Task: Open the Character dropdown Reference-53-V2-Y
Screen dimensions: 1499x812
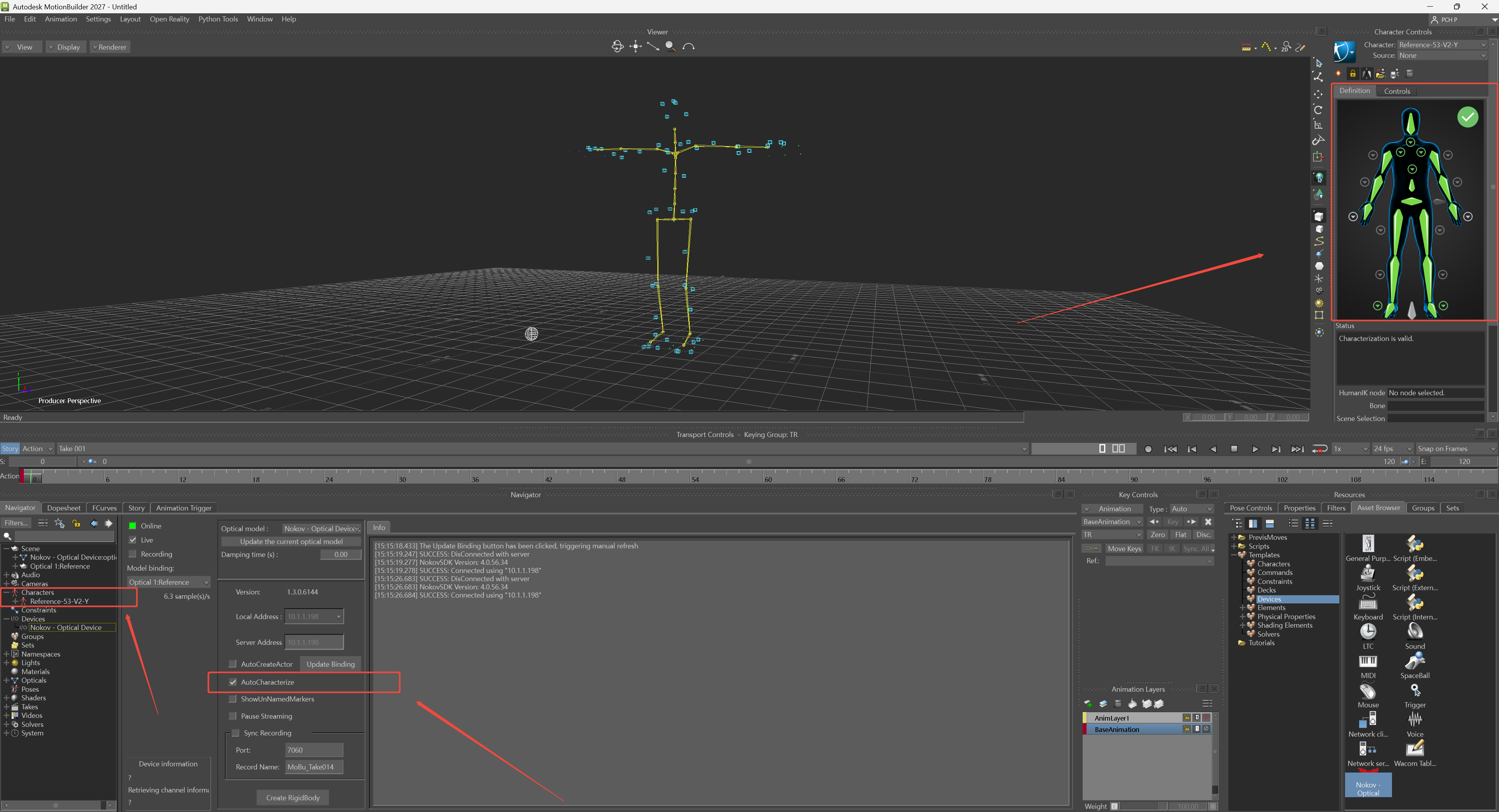Action: (1442, 45)
